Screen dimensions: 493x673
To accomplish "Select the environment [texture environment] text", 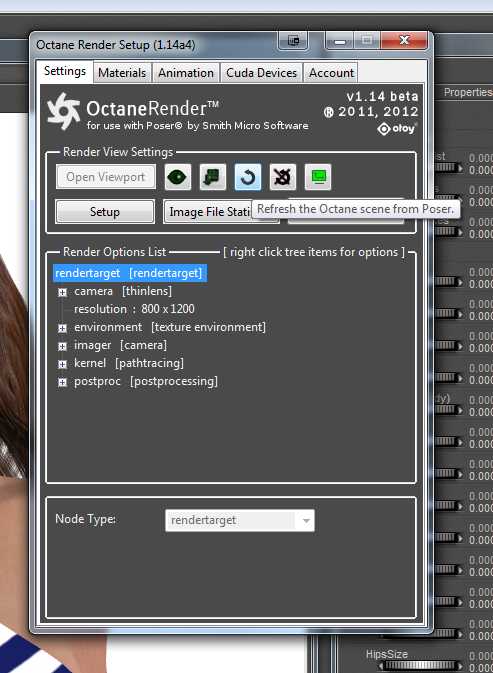I will point(170,327).
